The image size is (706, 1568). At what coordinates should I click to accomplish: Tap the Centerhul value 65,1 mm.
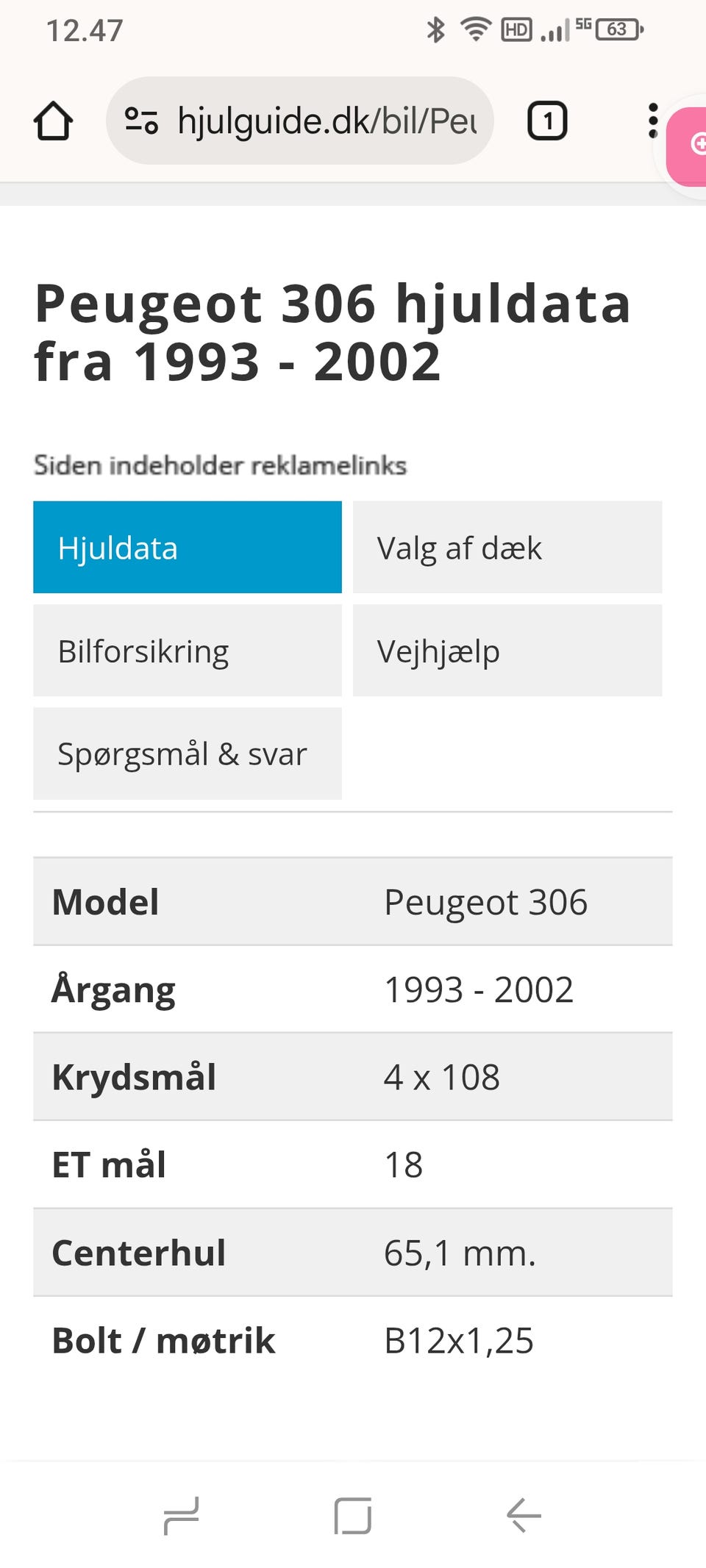(x=460, y=1253)
